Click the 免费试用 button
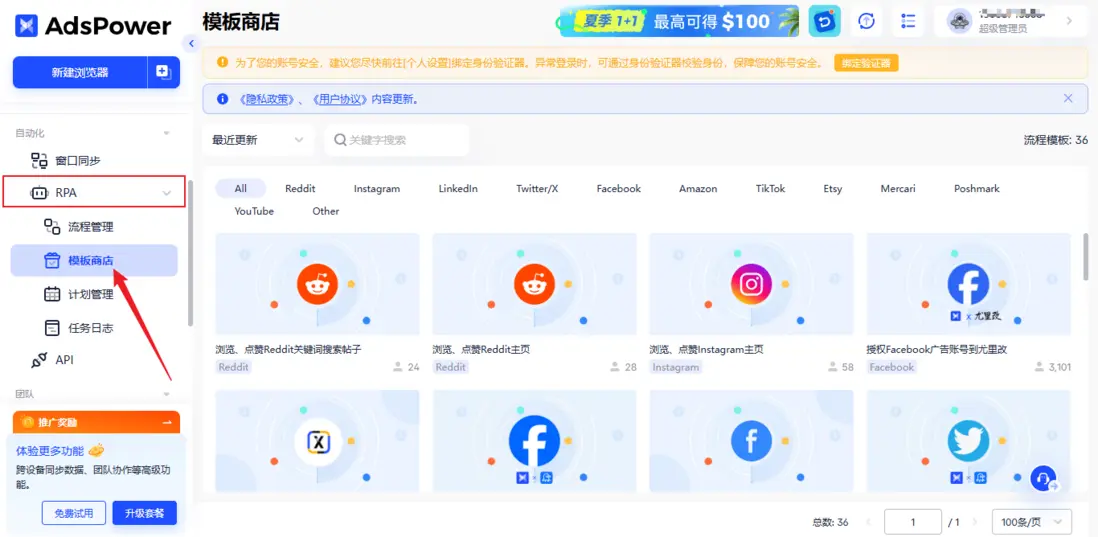 click(x=74, y=513)
